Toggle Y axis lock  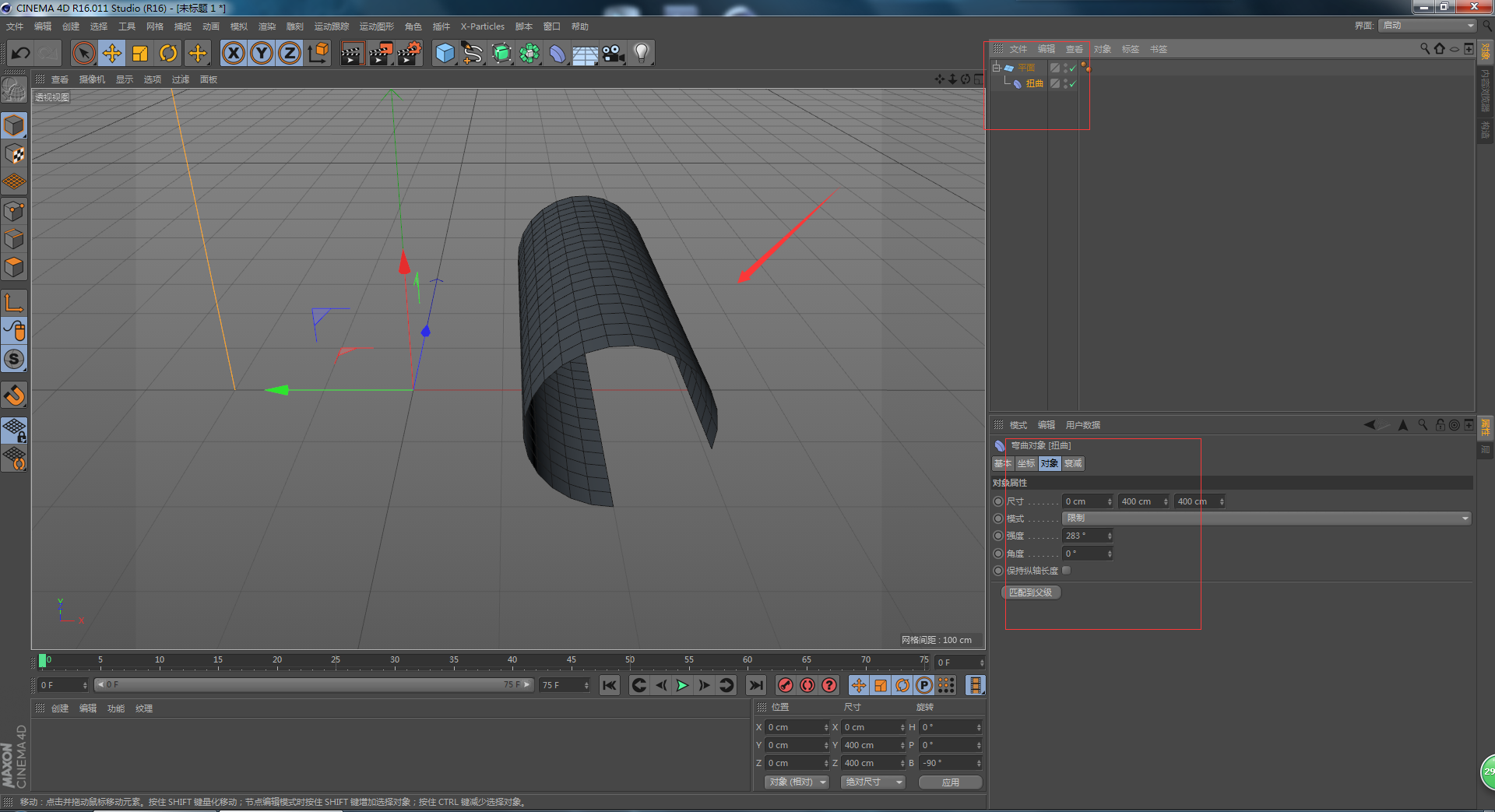click(x=262, y=54)
